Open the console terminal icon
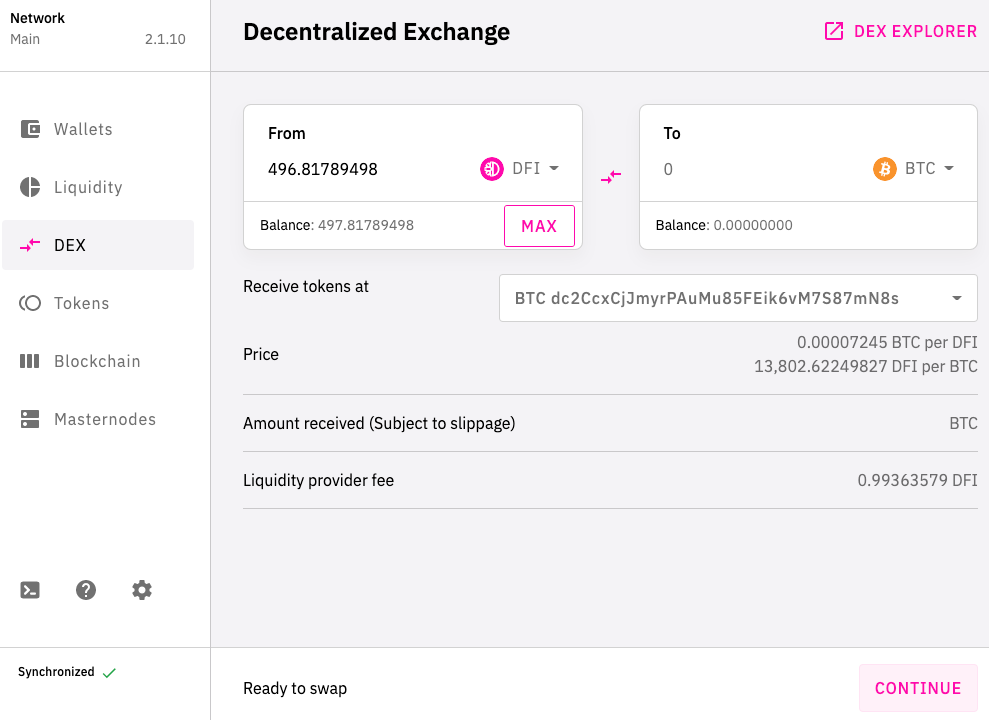The width and height of the screenshot is (989, 720). point(30,590)
